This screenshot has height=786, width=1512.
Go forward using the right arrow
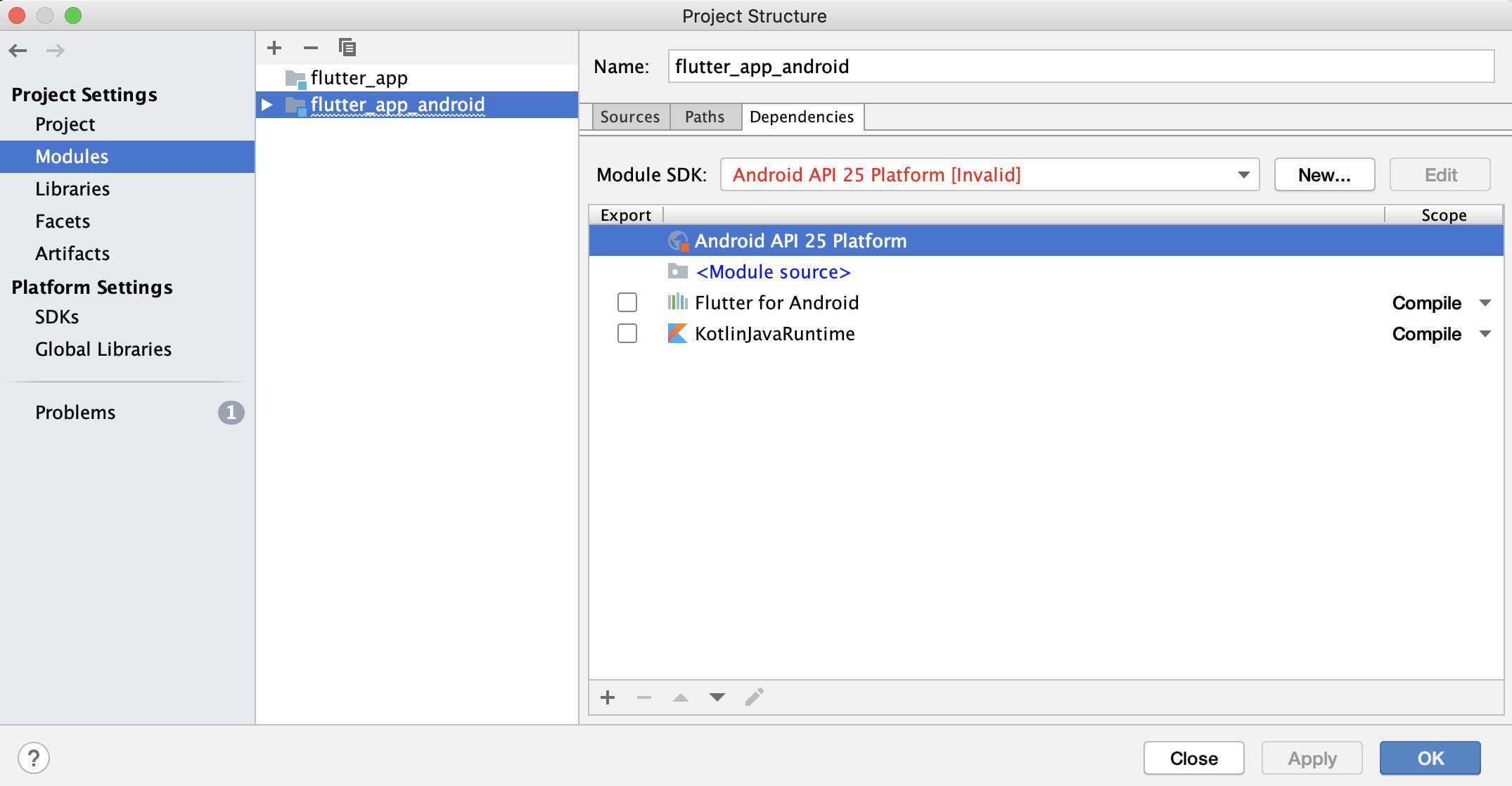coord(56,51)
